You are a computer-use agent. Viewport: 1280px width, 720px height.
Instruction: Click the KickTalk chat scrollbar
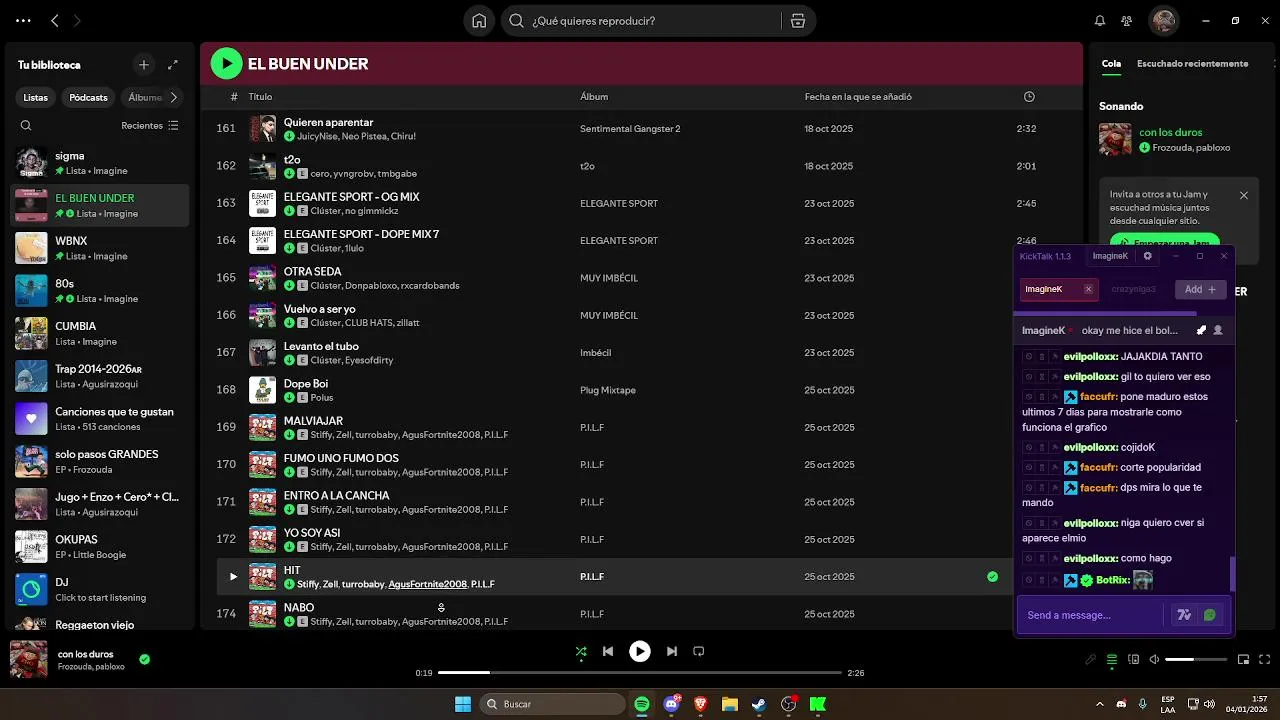click(x=1232, y=573)
